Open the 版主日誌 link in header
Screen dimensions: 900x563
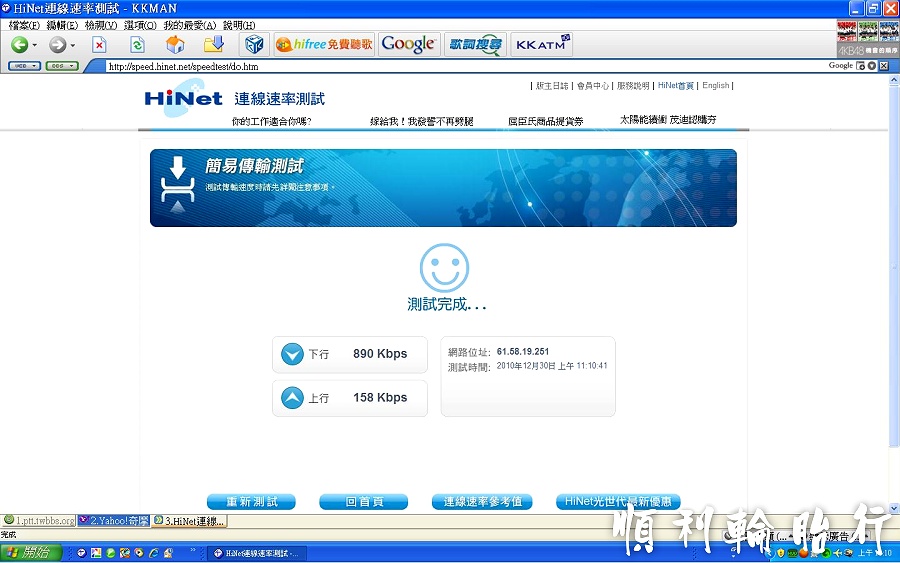pos(552,86)
